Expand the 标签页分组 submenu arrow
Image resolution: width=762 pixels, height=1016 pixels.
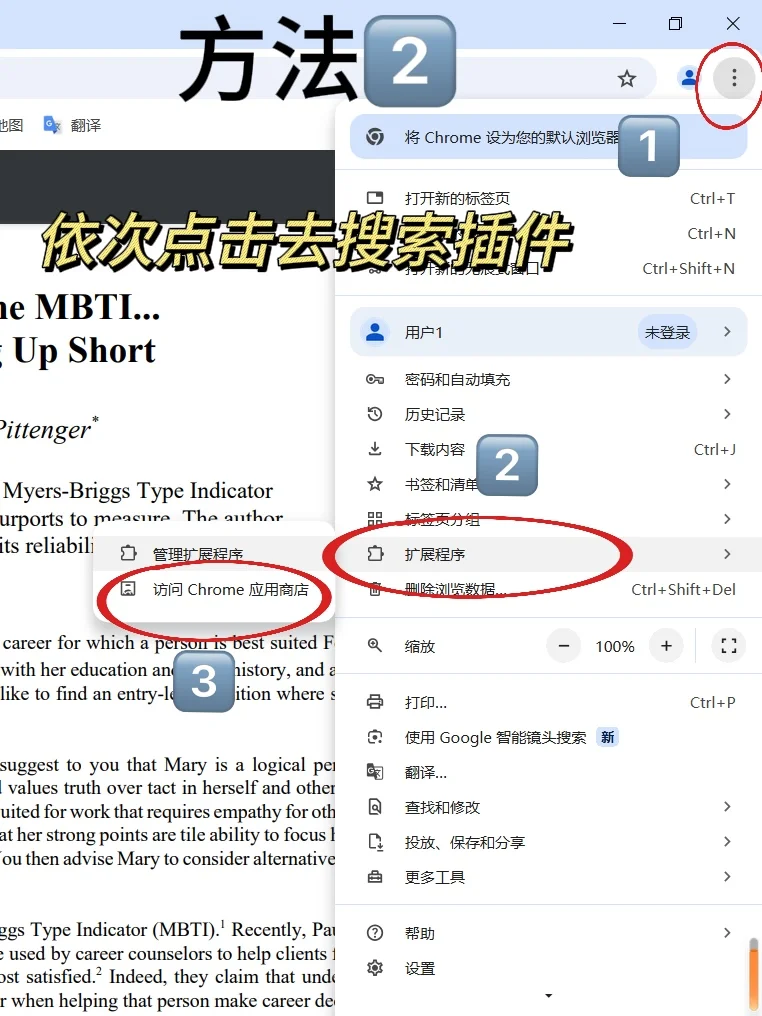[727, 519]
